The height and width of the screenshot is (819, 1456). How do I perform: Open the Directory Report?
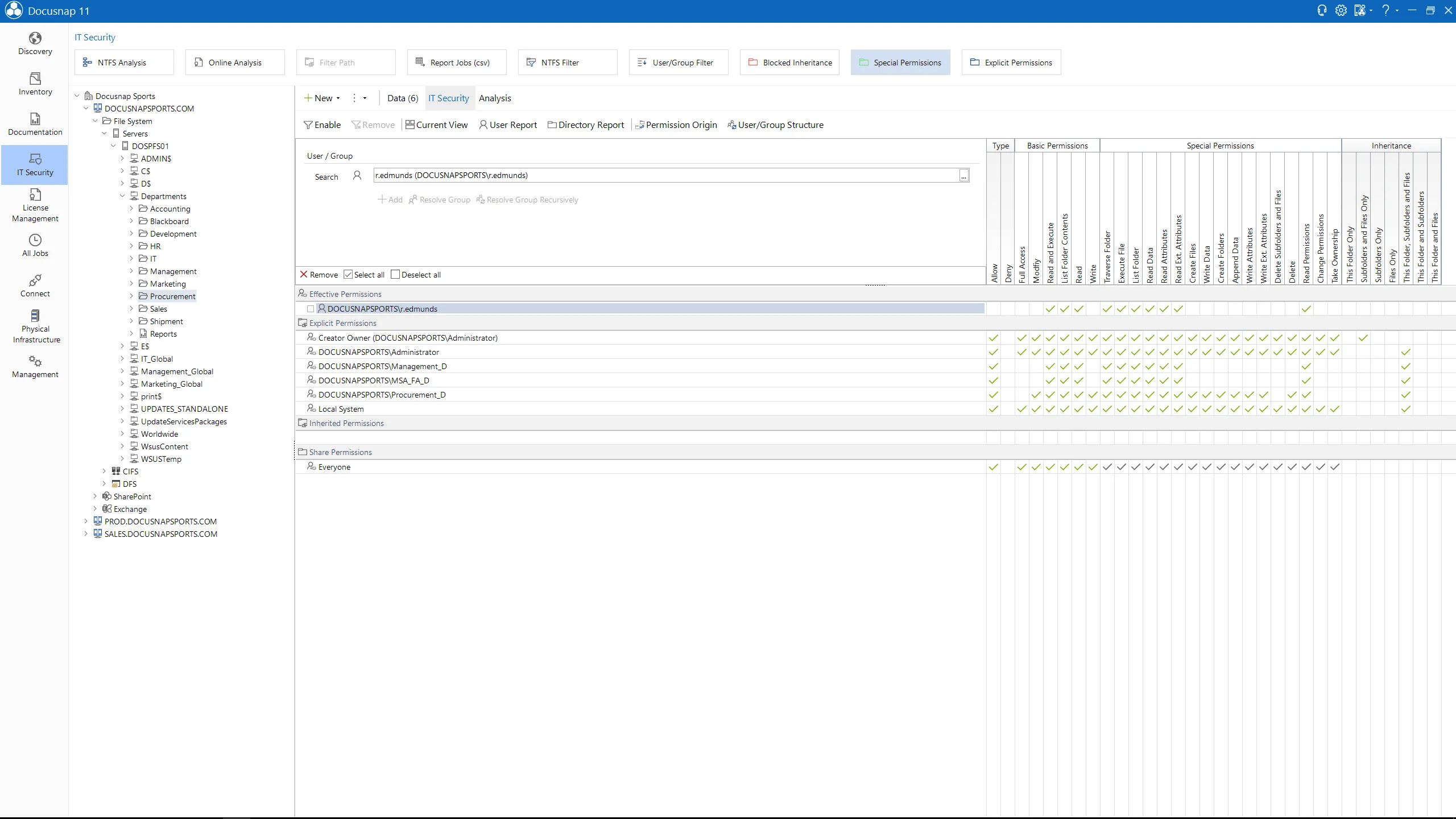(x=586, y=125)
